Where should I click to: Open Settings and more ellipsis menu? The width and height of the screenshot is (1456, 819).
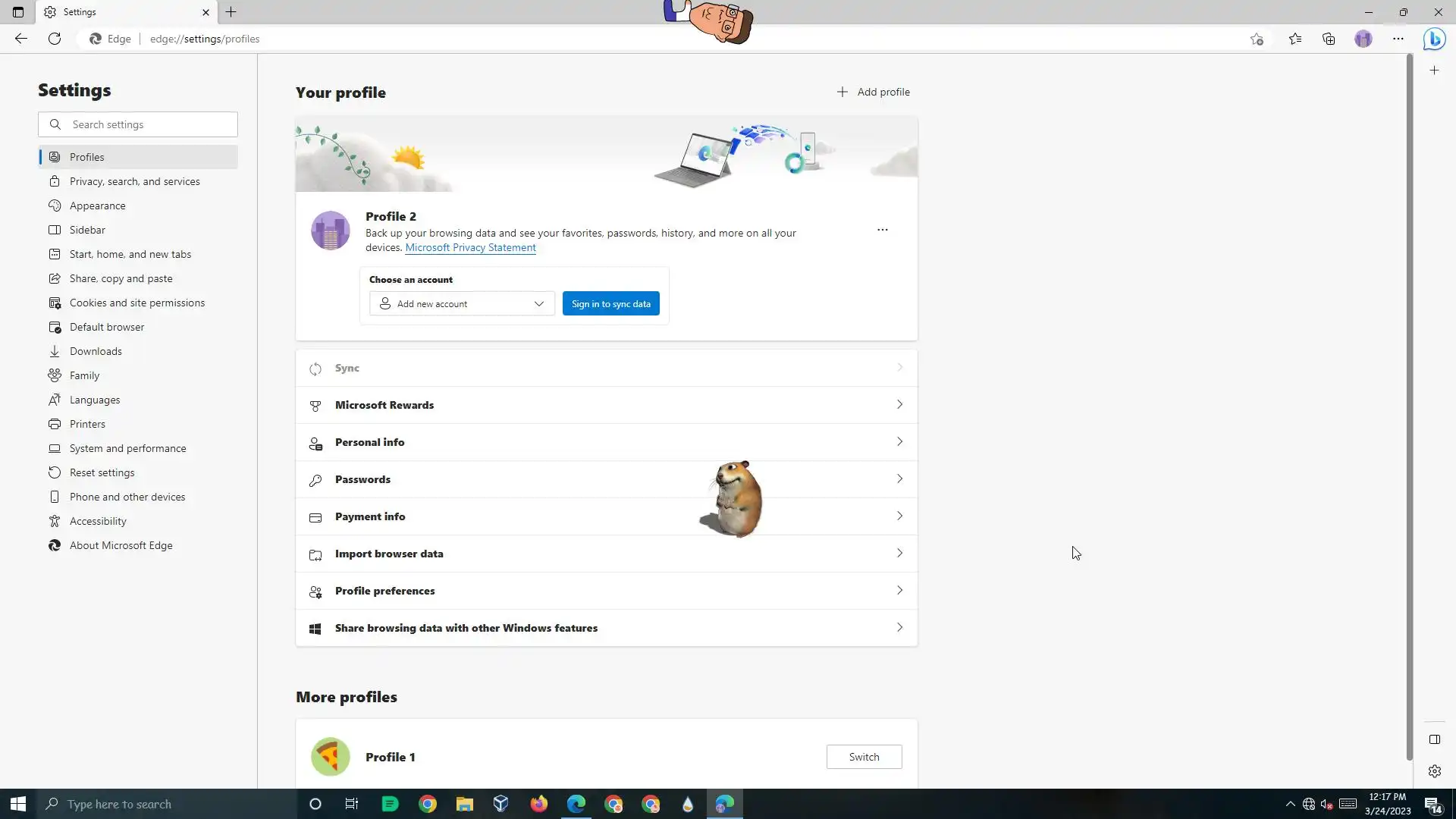tap(1398, 39)
